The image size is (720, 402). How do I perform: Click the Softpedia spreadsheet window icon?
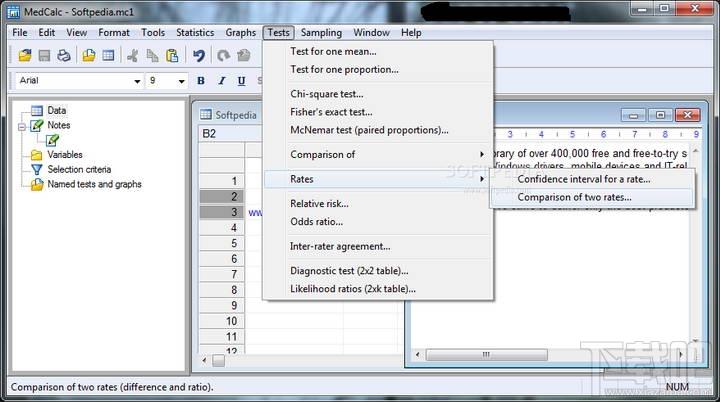[206, 114]
